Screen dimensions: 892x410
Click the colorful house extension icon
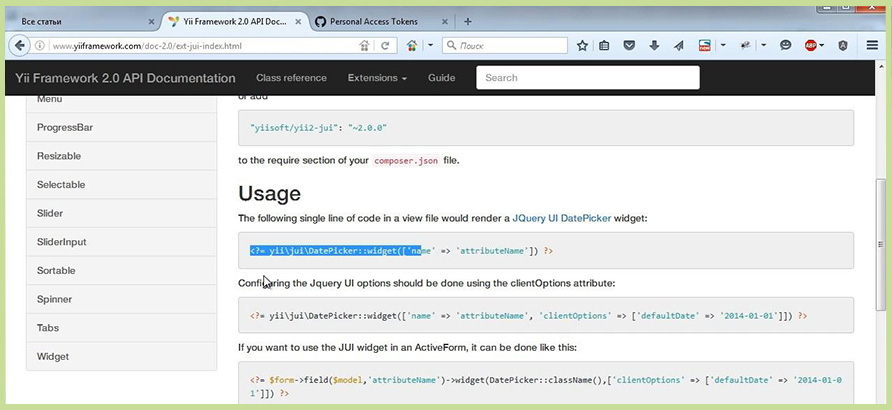pos(412,46)
